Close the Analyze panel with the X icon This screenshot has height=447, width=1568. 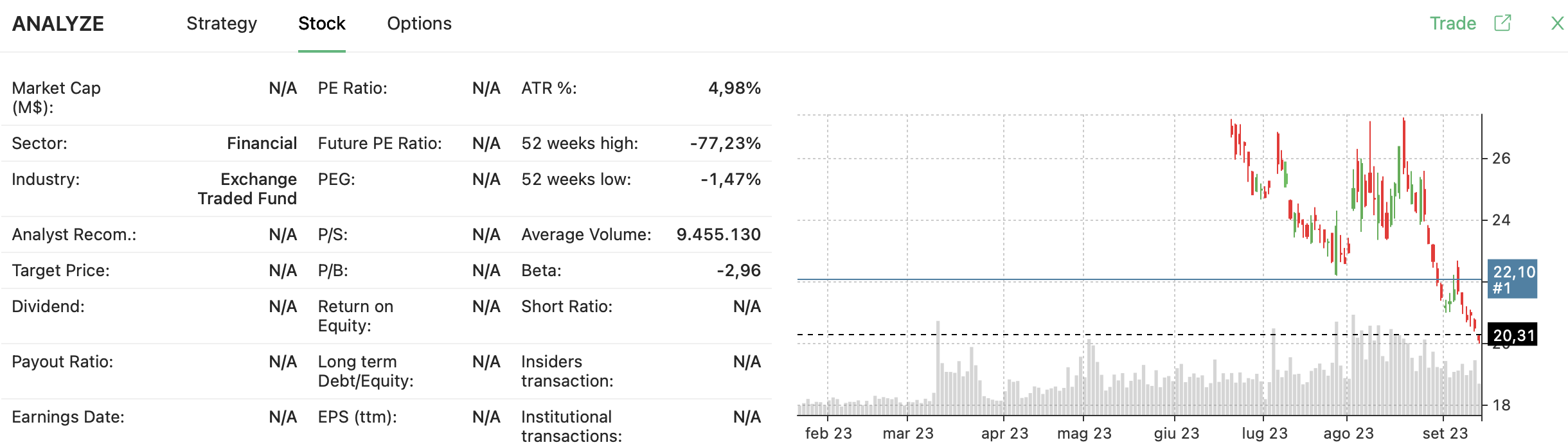tap(1557, 23)
